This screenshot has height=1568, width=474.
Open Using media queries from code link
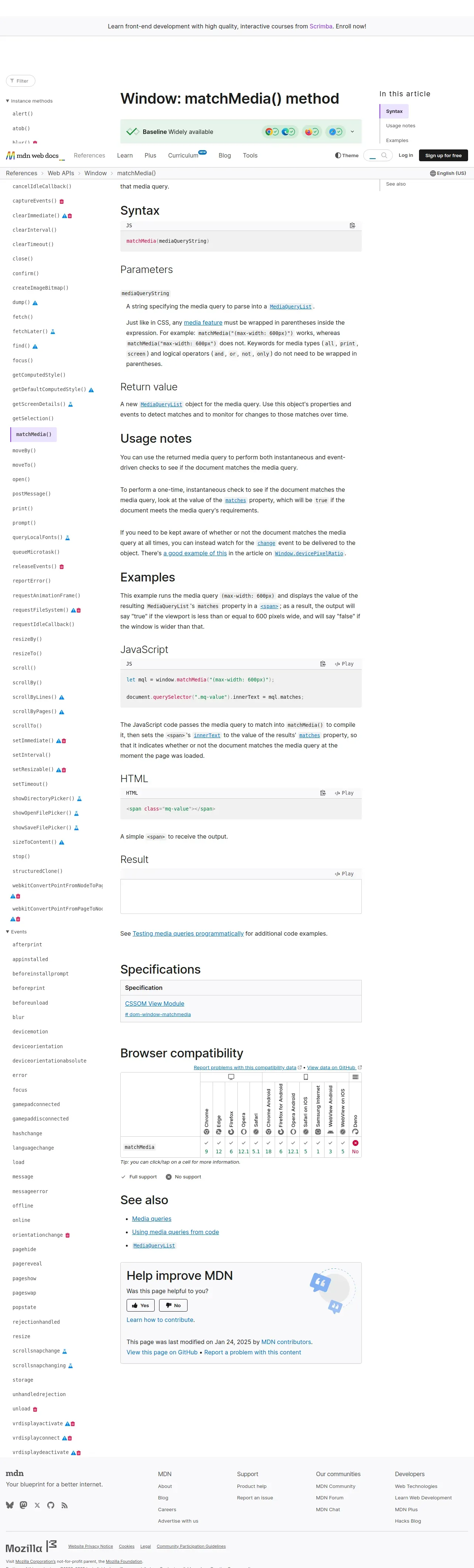pyautogui.click(x=175, y=1232)
